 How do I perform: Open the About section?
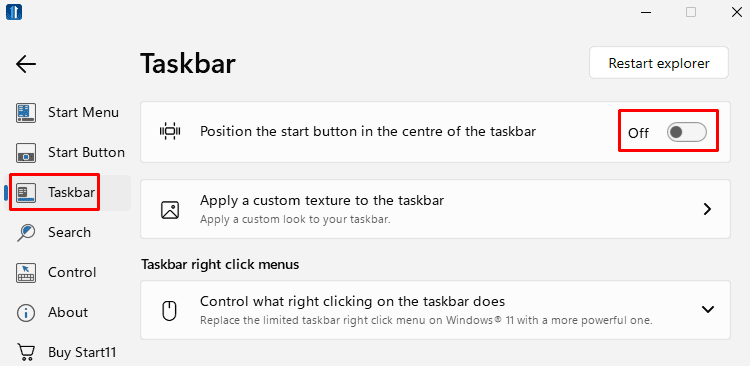pyautogui.click(x=67, y=312)
